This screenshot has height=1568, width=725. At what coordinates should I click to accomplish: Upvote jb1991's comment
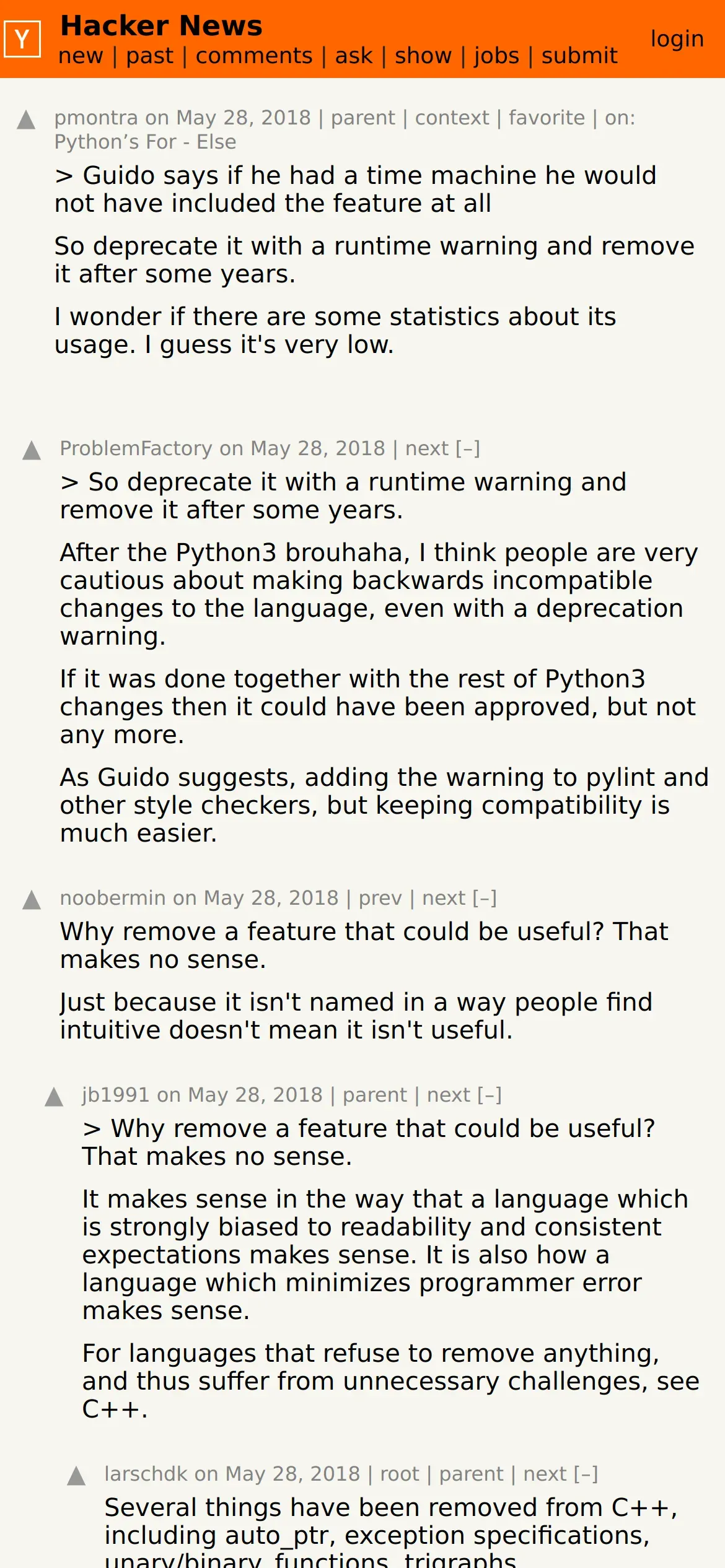click(54, 1097)
